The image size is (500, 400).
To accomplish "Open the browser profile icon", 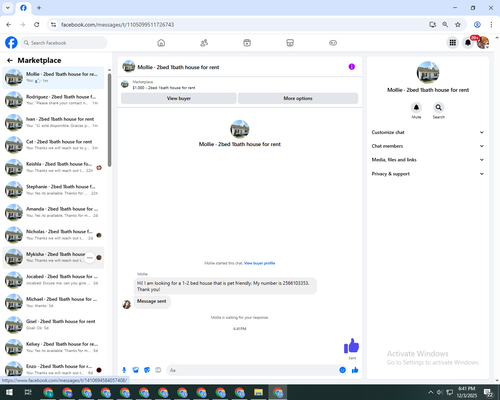I will pyautogui.click(x=477, y=25).
